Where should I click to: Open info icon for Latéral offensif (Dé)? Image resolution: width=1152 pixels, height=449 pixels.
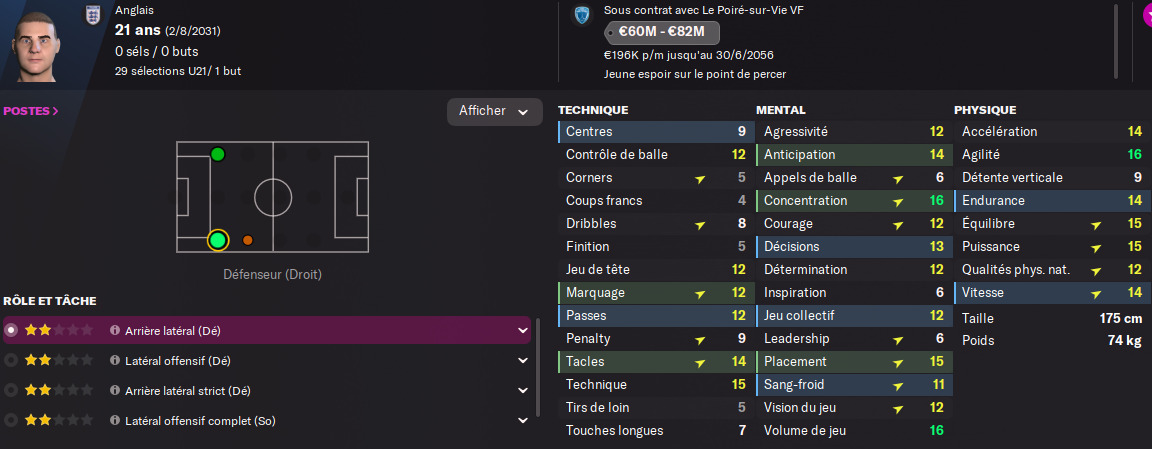pyautogui.click(x=115, y=360)
